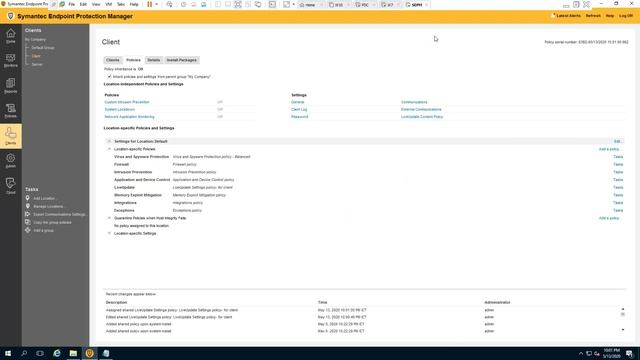Open the Reports page in sidebar

click(11, 86)
